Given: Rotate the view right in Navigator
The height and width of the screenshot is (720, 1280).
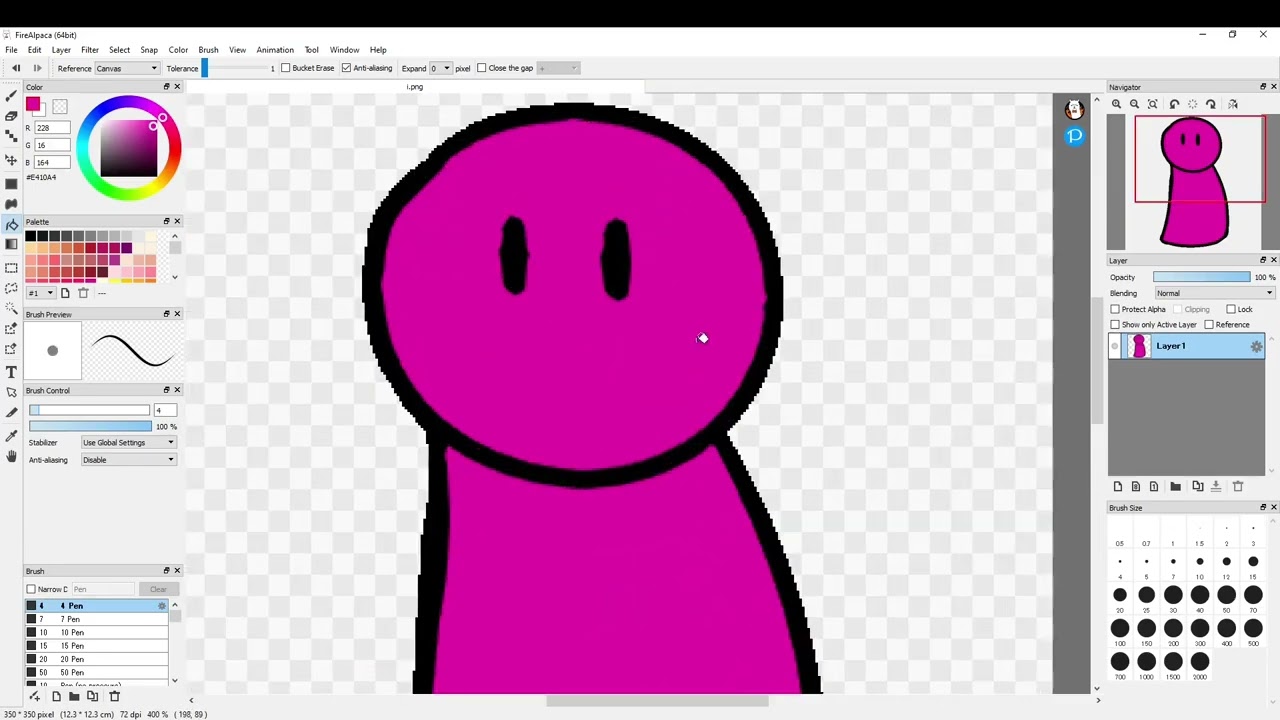Looking at the screenshot, I should click(1210, 104).
